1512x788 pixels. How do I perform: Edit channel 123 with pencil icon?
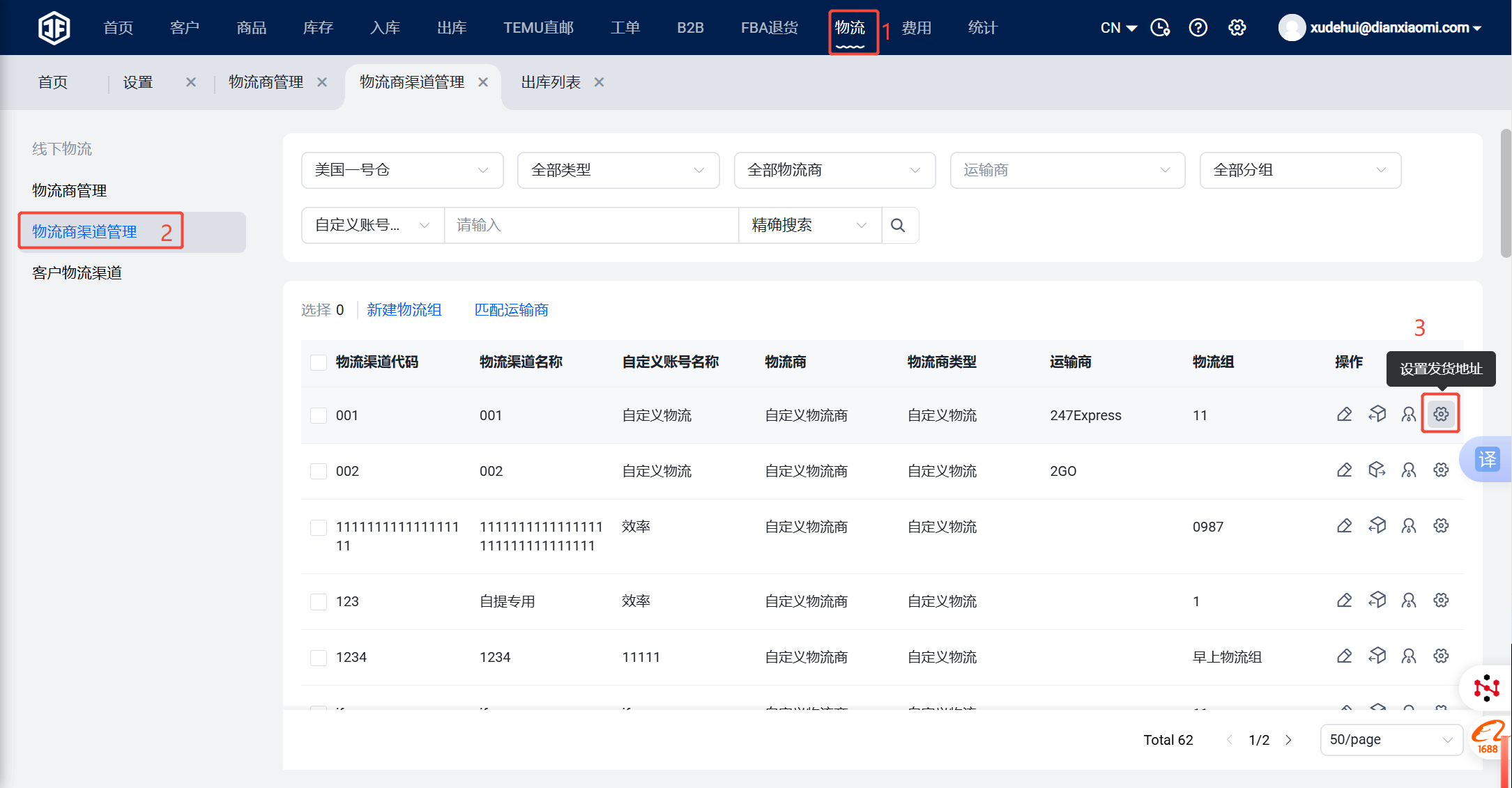coord(1345,601)
